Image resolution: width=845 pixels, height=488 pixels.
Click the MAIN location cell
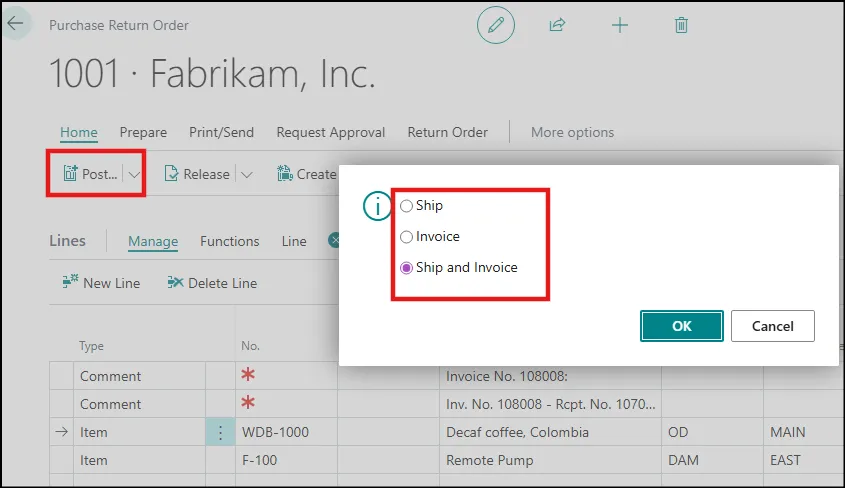pos(803,432)
